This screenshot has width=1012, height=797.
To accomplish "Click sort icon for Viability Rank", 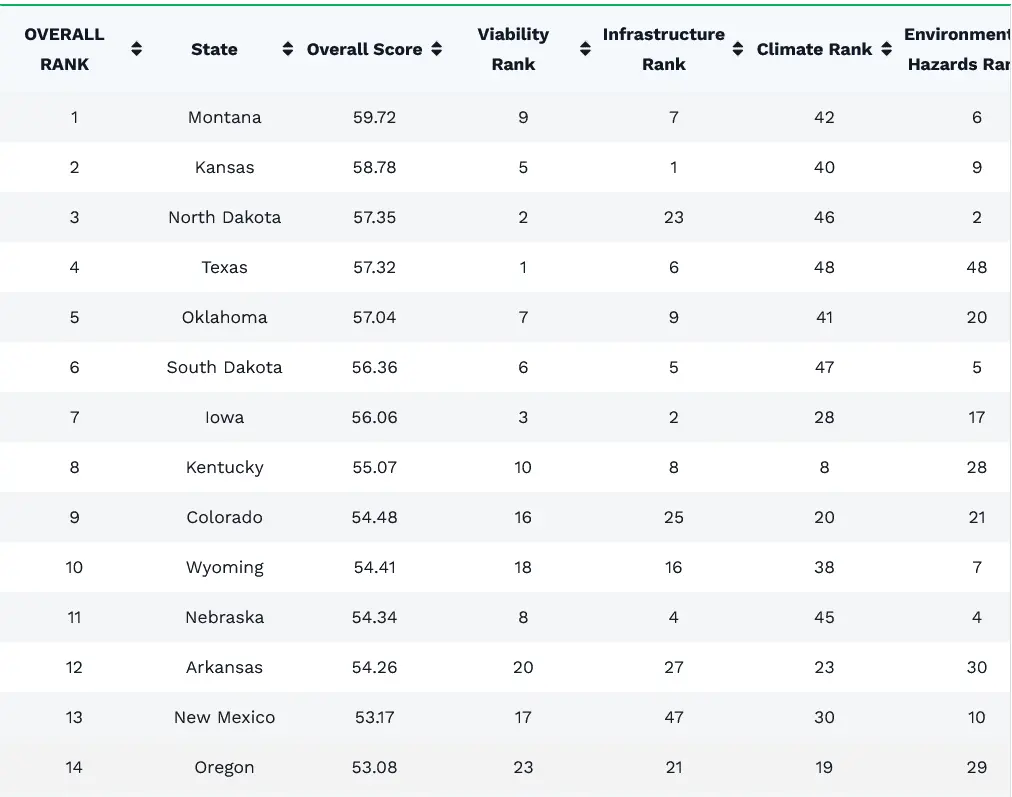I will click(585, 49).
